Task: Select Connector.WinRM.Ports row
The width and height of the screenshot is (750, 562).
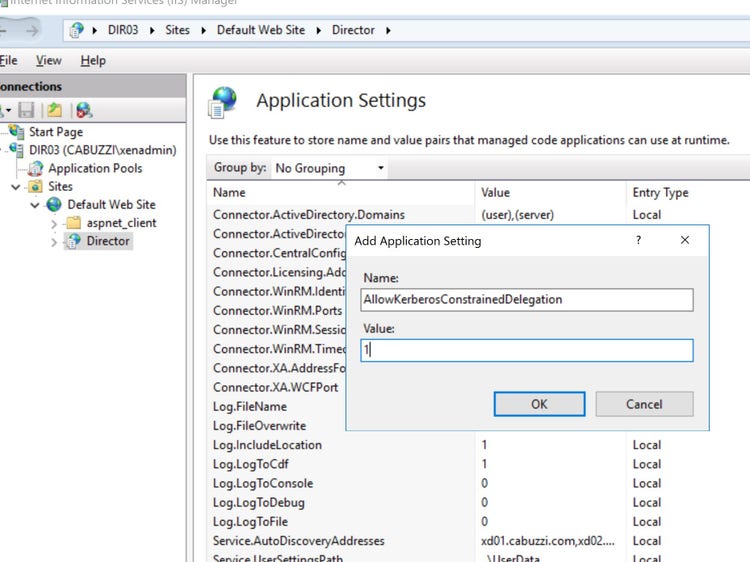Action: pos(277,310)
